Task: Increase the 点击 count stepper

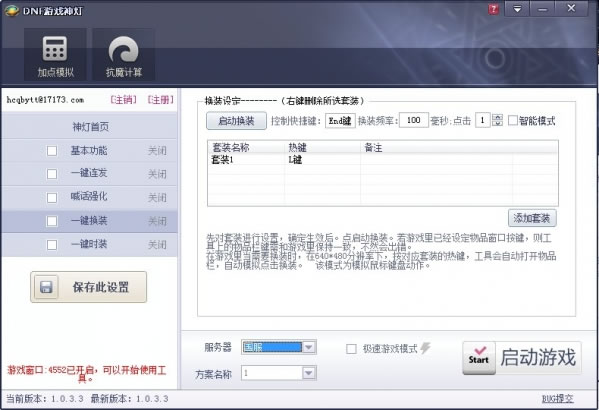Action: tap(497, 117)
